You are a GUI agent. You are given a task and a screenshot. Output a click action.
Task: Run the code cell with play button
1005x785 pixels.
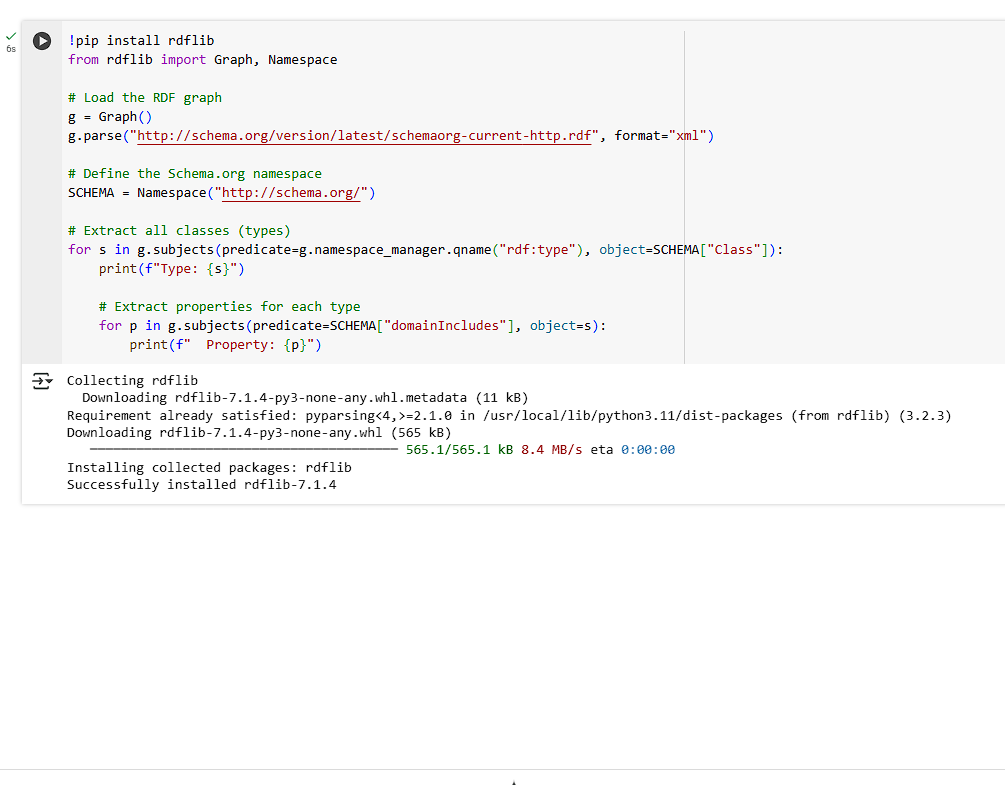pos(42,41)
